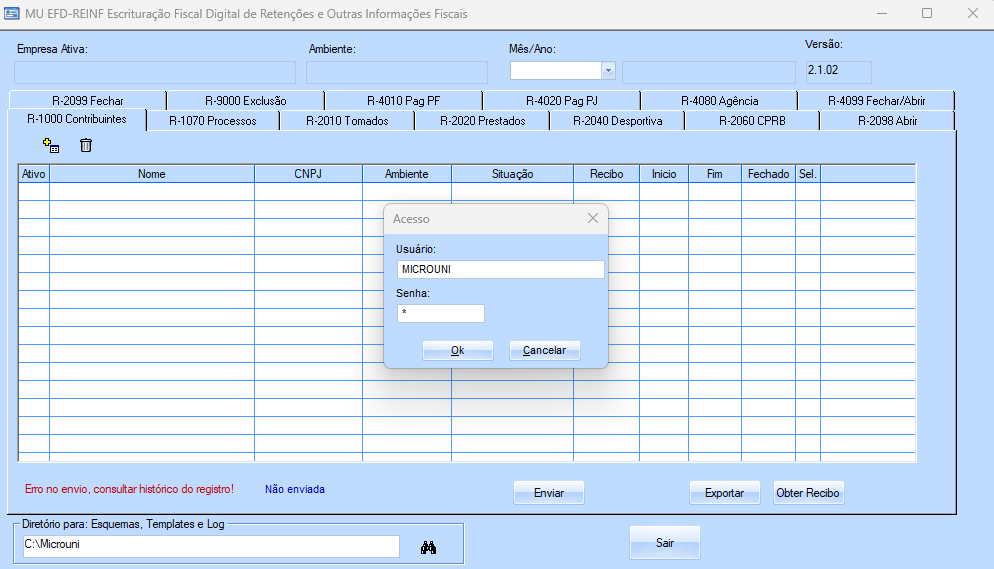Screen dimensions: 994x569
Task: Click the Versão field showing 2.1.02
Action: click(x=839, y=72)
